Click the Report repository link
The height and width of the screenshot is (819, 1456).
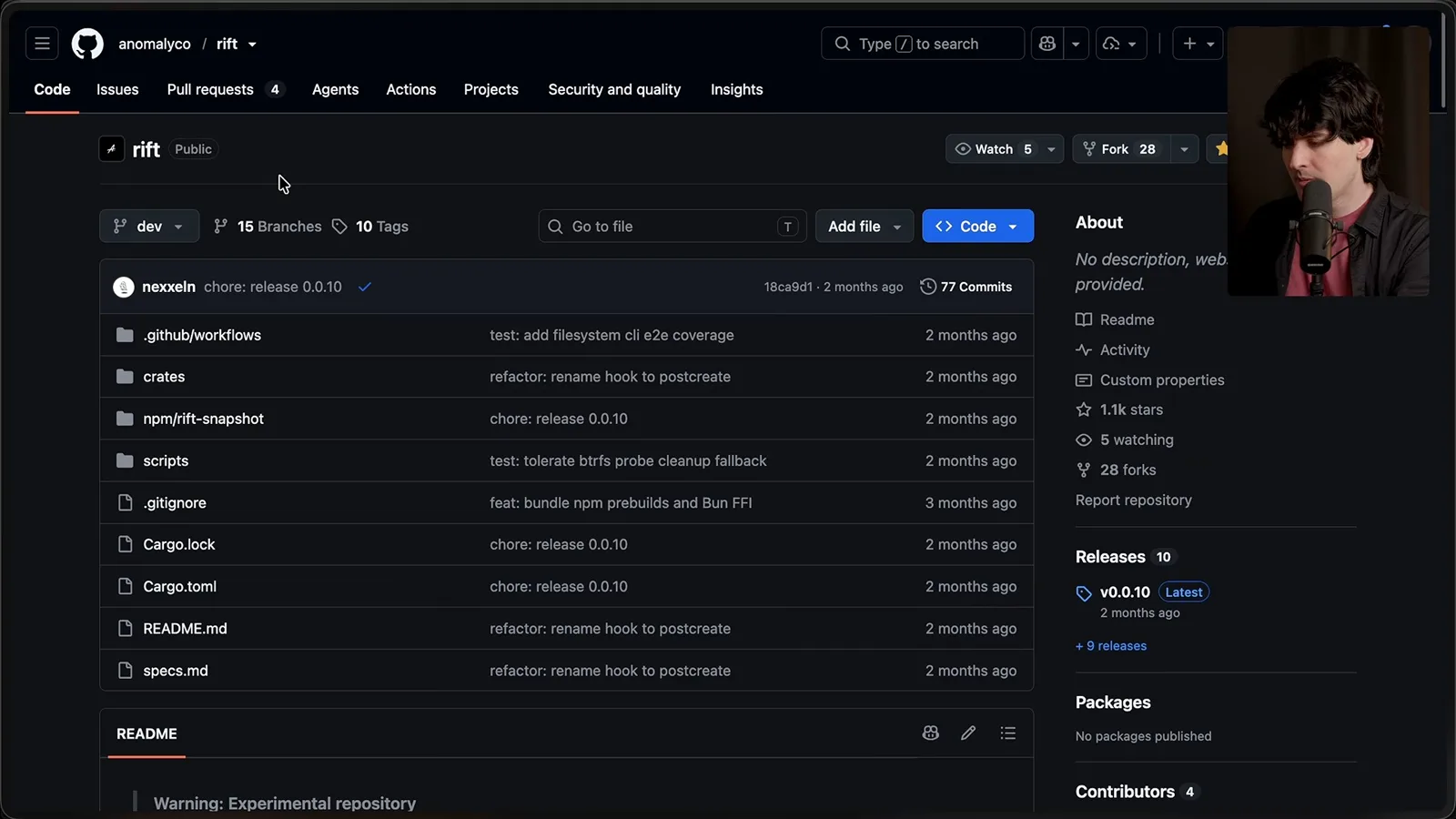click(1133, 500)
